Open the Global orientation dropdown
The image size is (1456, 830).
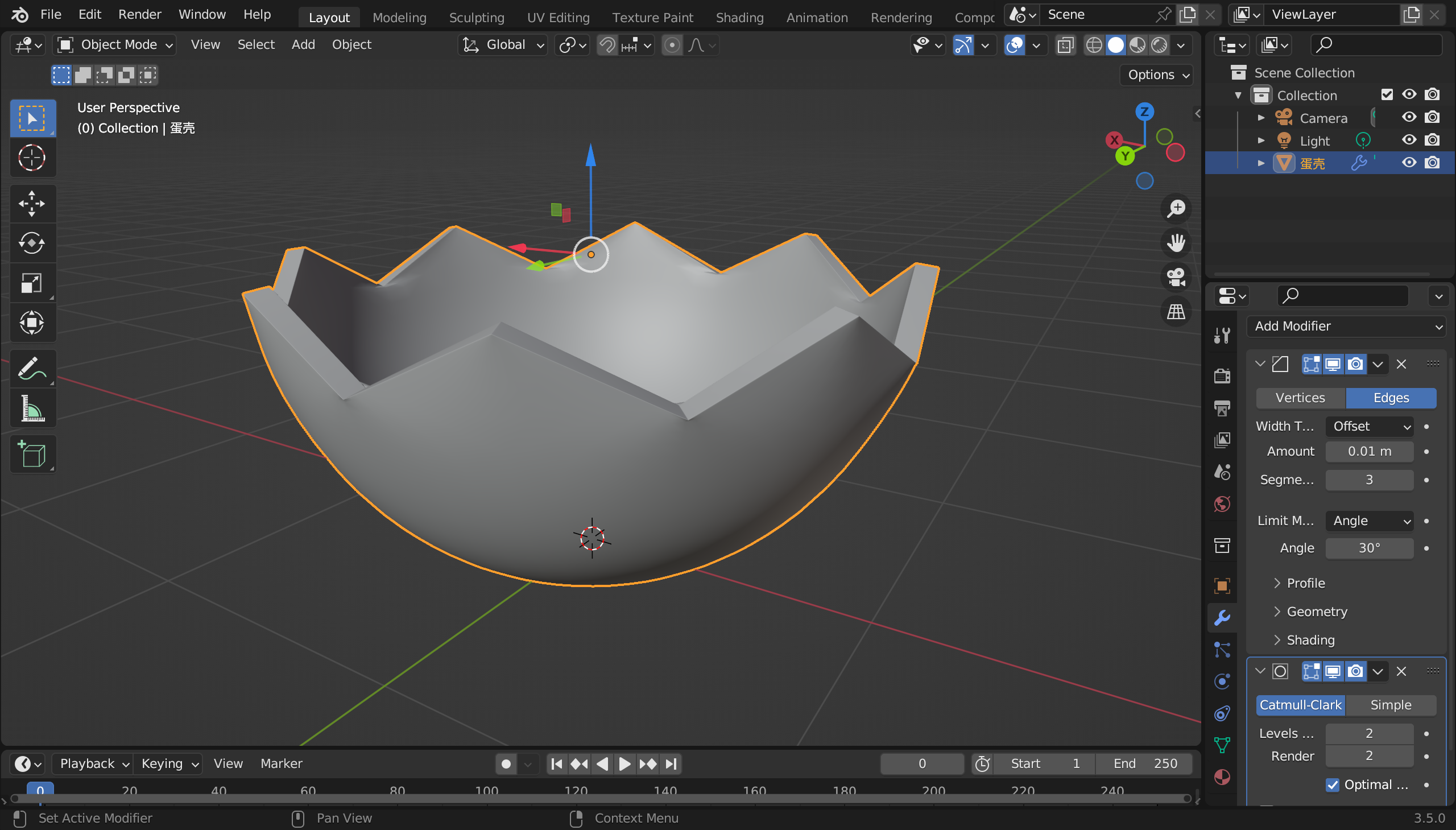coord(503,44)
